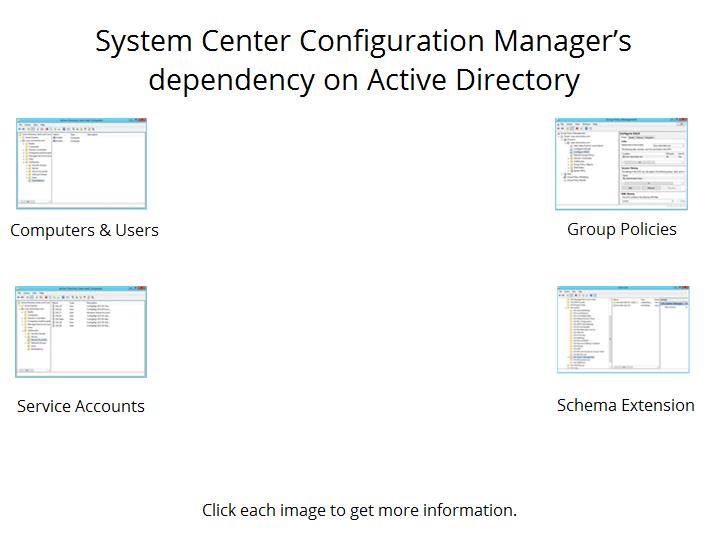Open the Computers & Users screenshot thumbnail
Viewport: 720px width, 540px height.
(81, 163)
